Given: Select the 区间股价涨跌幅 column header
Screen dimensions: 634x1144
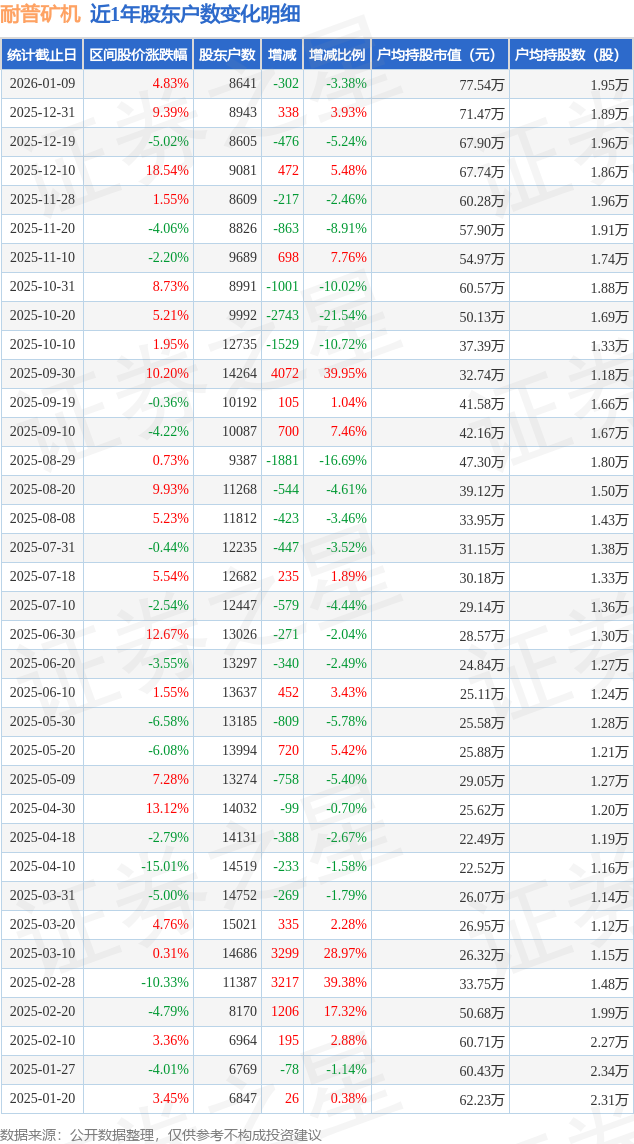Looking at the screenshot, I should click(137, 55).
